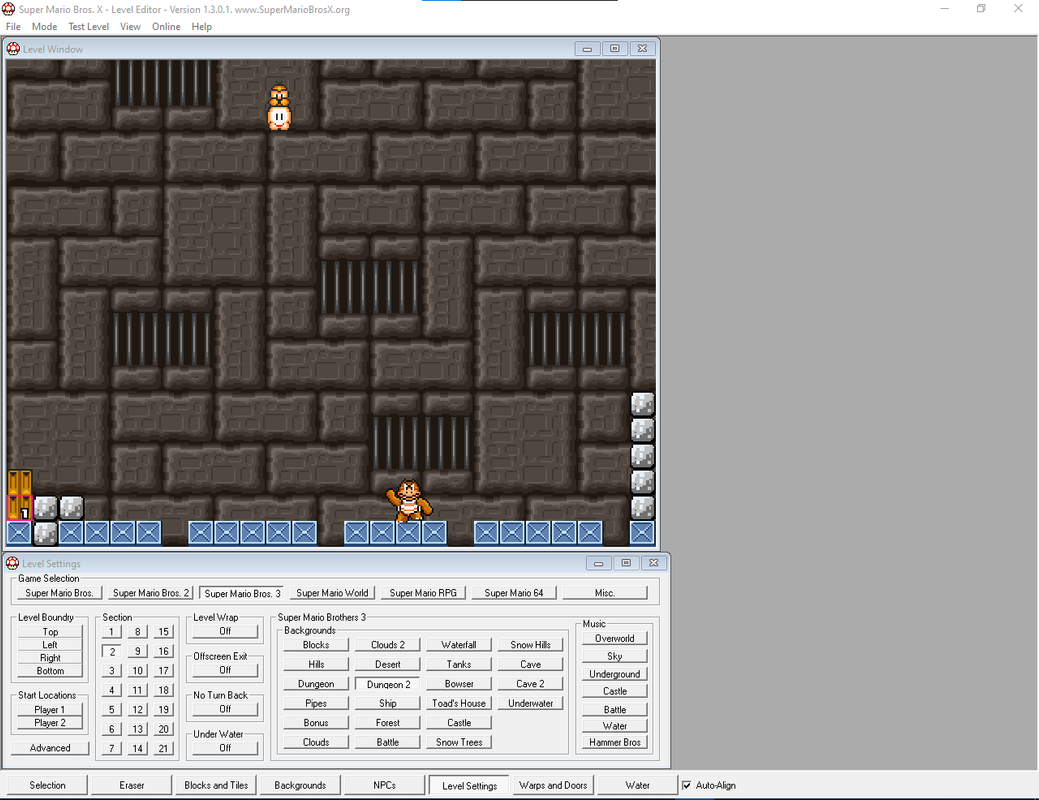This screenshot has height=800, width=1039.
Task: Toggle No Turn Back Off button
Action: [x=225, y=709]
